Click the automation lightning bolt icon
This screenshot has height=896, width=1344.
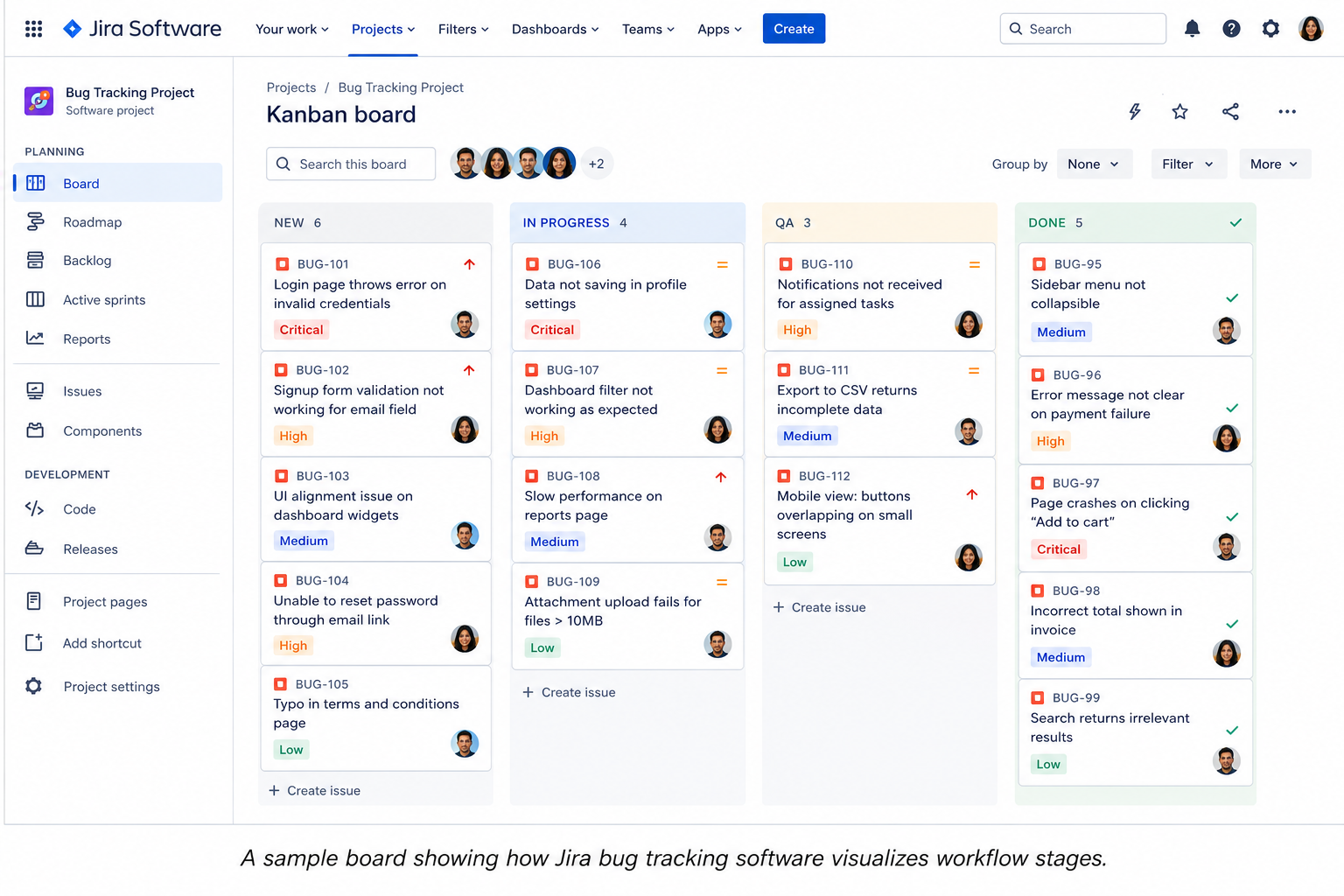[x=1135, y=111]
